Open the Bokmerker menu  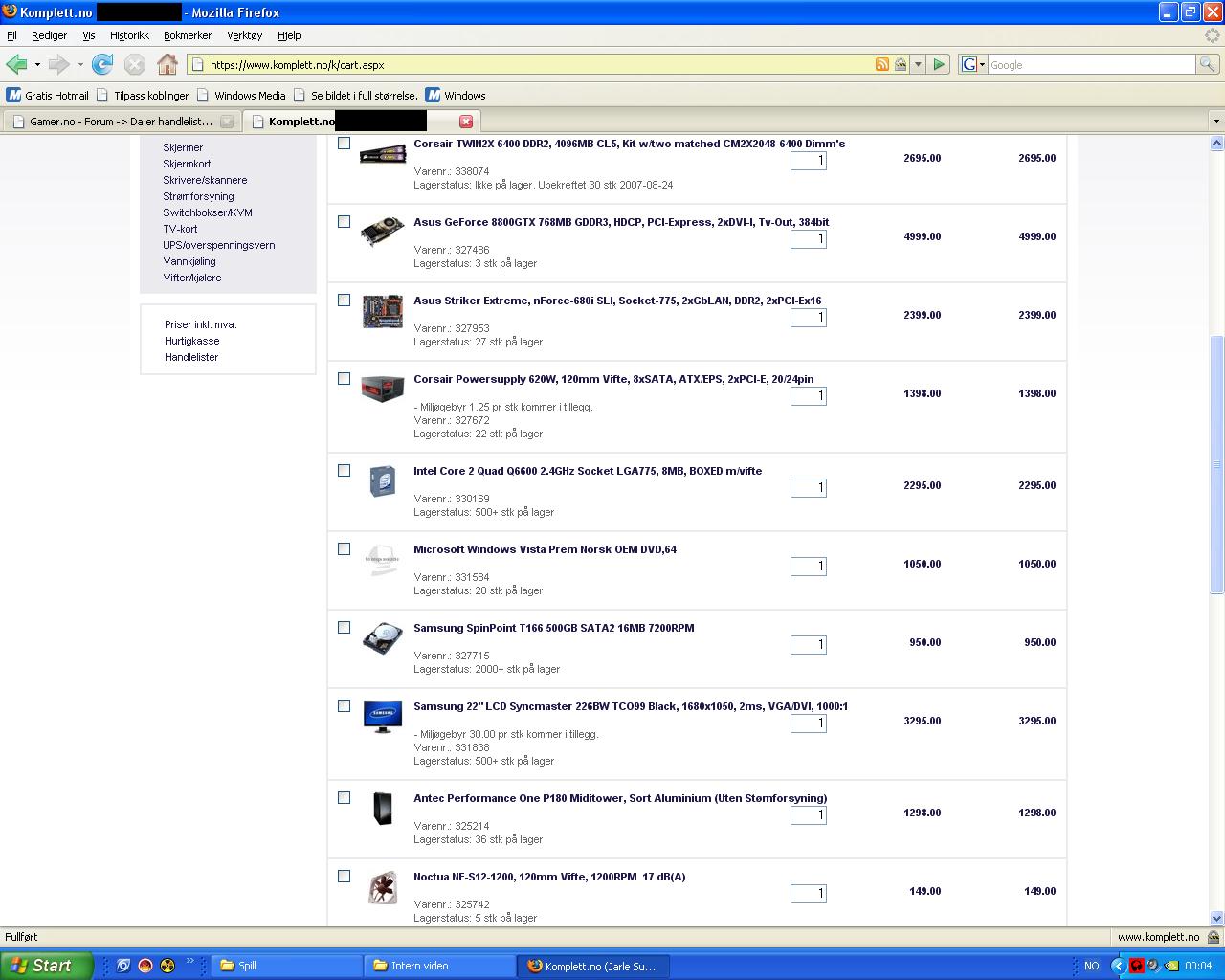tap(188, 35)
